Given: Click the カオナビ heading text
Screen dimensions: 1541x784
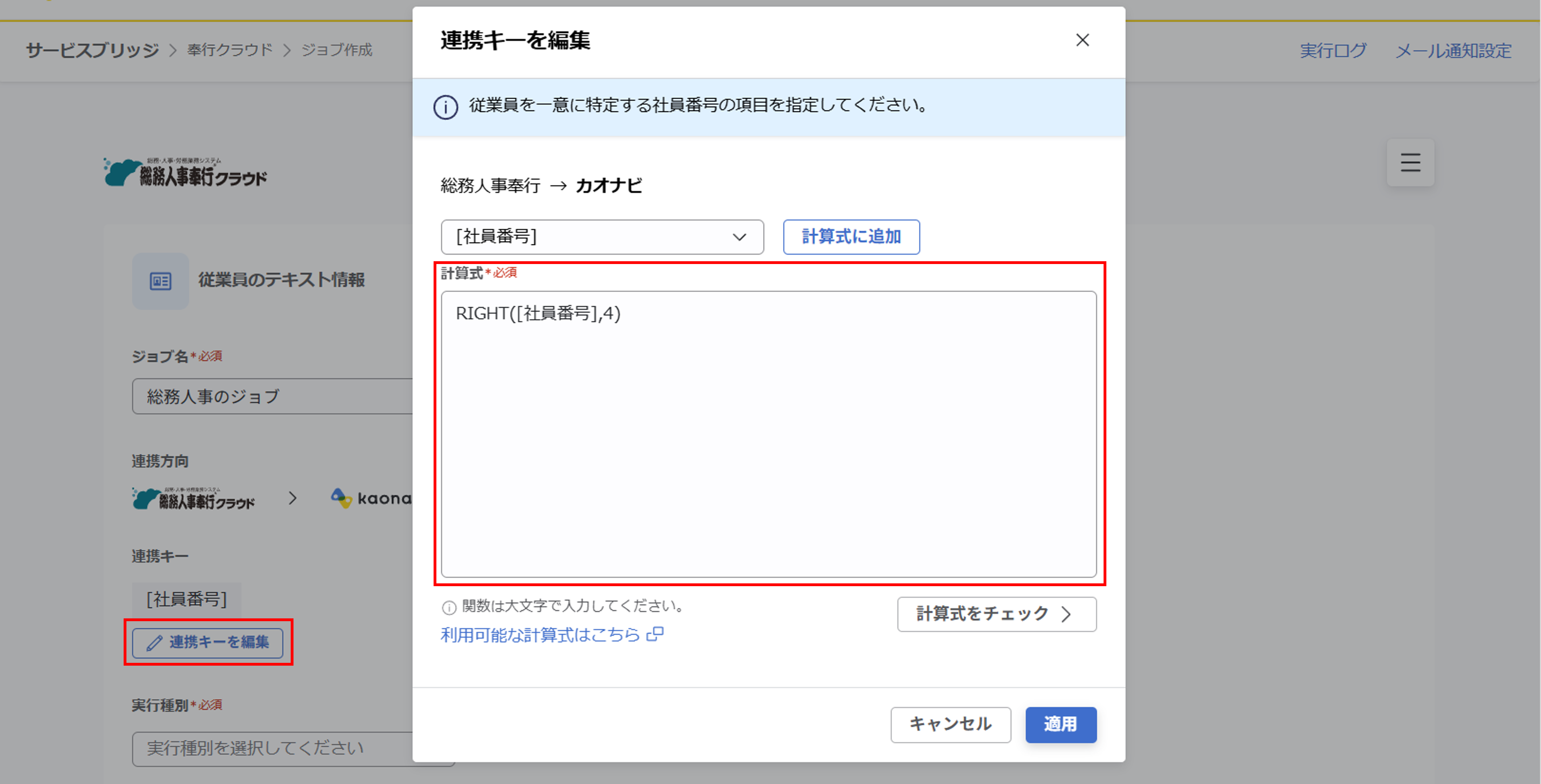Looking at the screenshot, I should pyautogui.click(x=608, y=185).
